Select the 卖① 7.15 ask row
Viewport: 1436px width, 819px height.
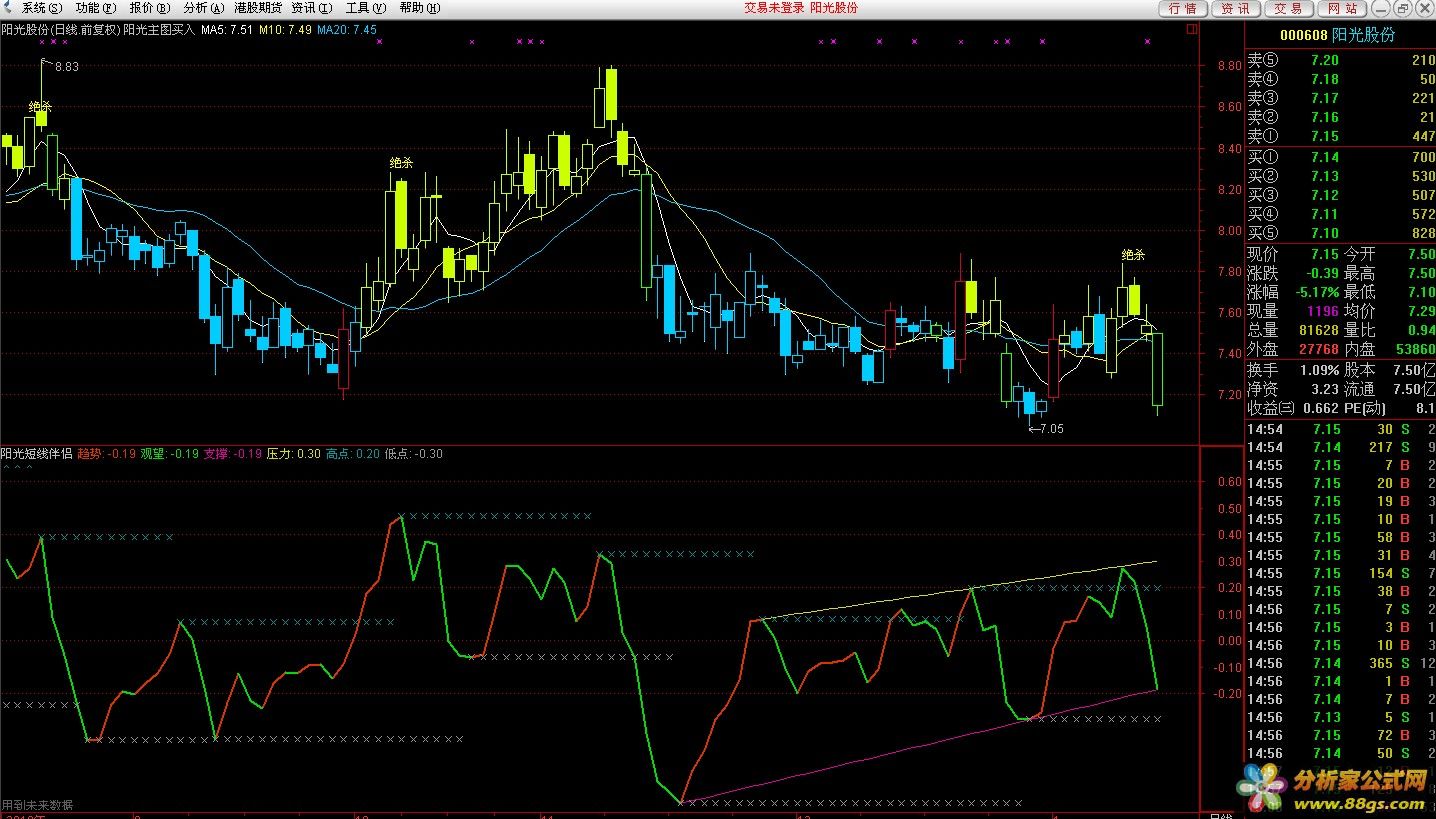1340,136
